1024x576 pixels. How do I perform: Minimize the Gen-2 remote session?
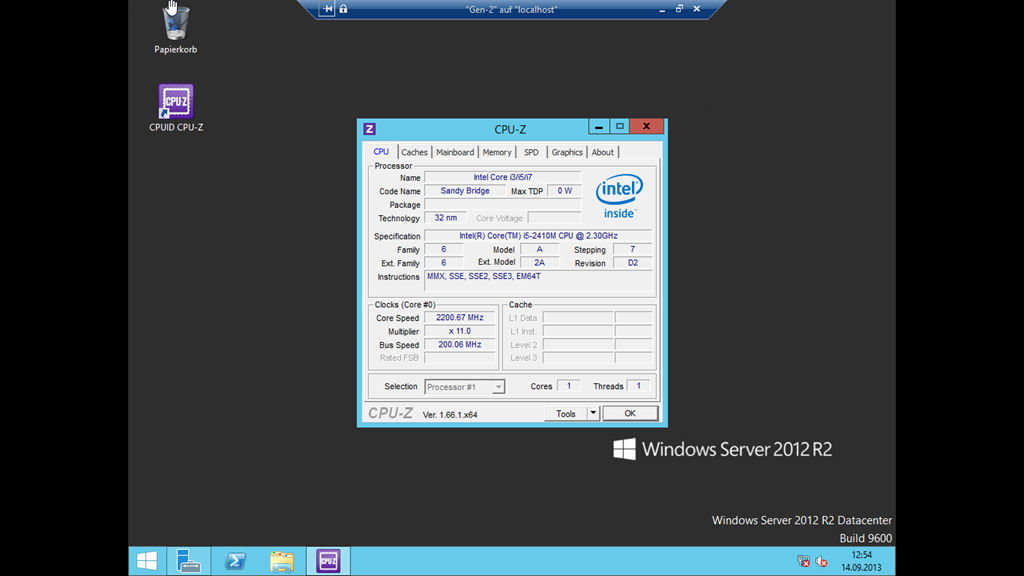tap(662, 8)
